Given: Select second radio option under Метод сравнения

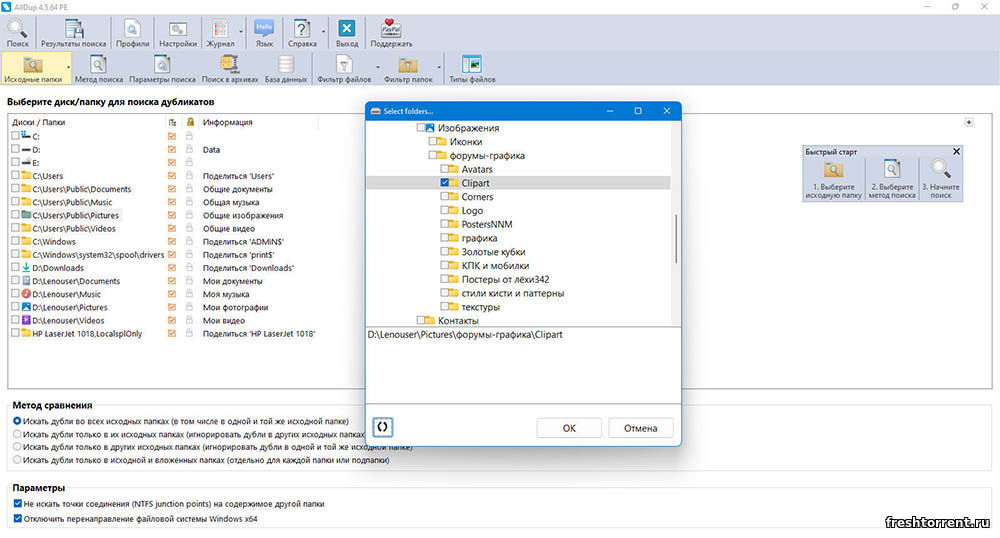Looking at the screenshot, I should pyautogui.click(x=17, y=435).
